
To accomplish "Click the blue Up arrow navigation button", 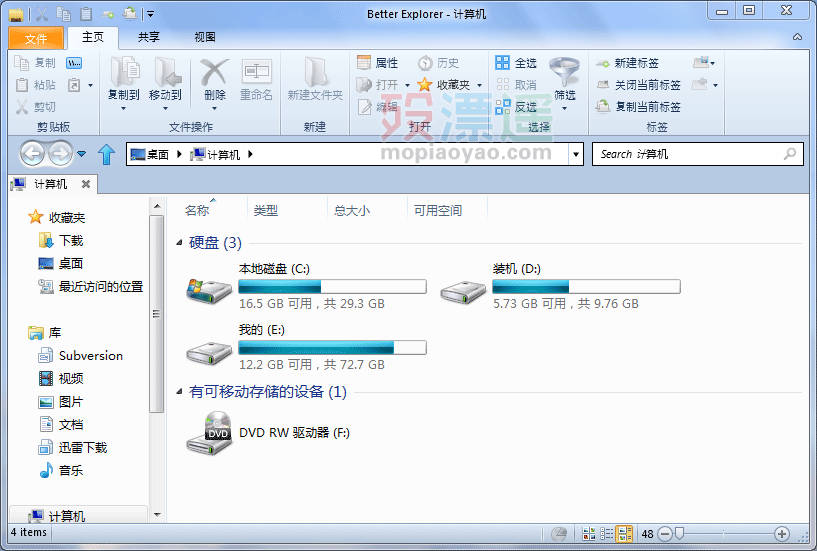I will (106, 154).
